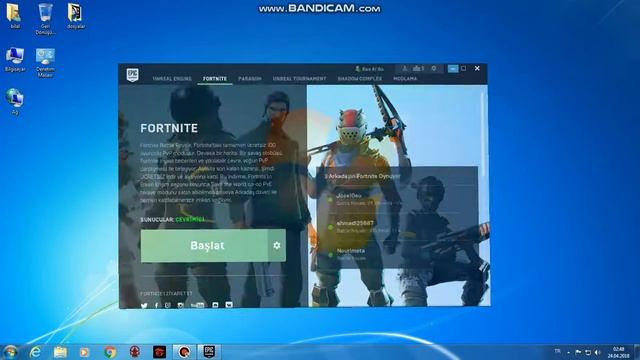Viewport: 640px width, 360px height.
Task: Switch to the Unreal Engine tab
Action: point(172,78)
